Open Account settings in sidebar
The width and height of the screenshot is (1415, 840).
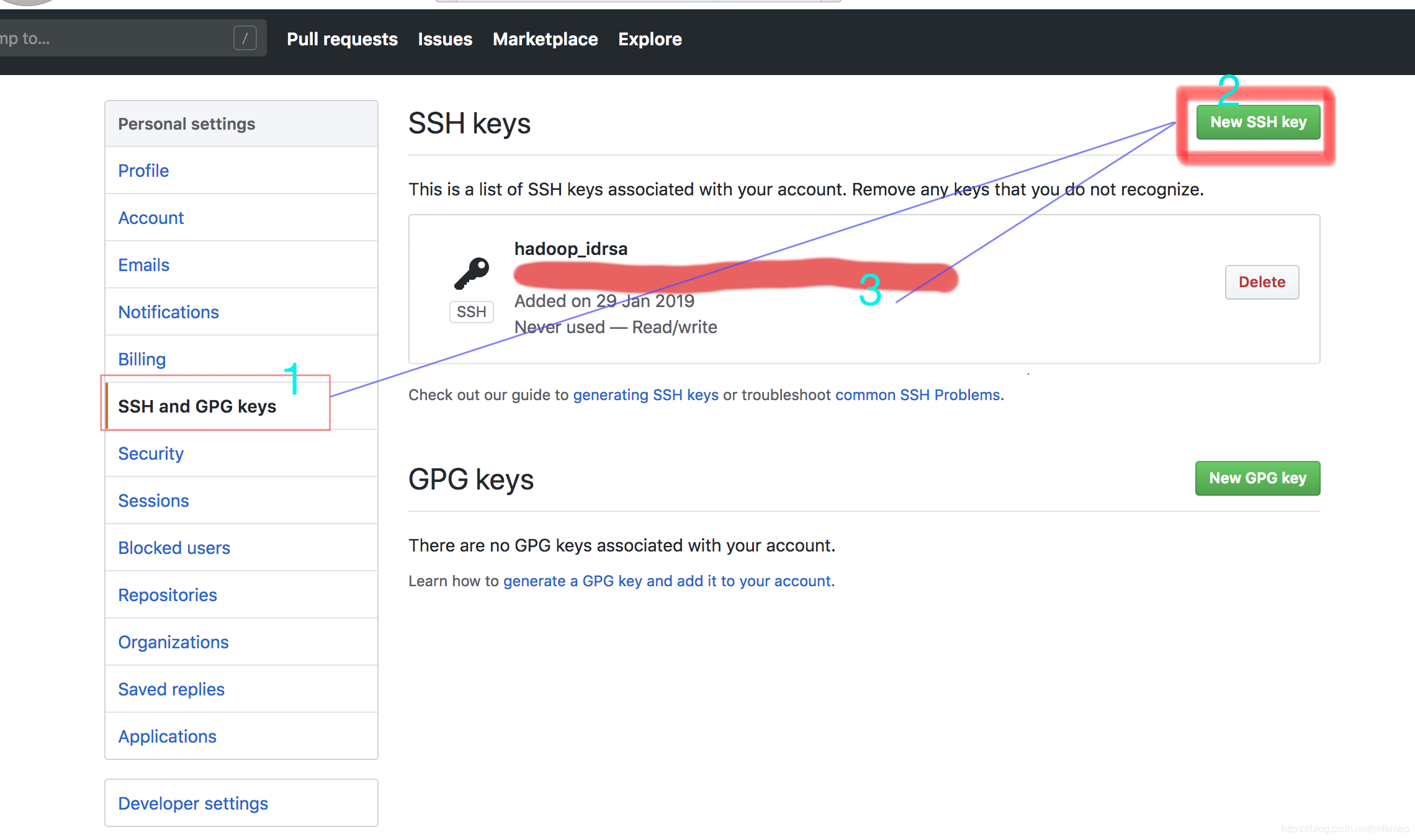(241, 218)
